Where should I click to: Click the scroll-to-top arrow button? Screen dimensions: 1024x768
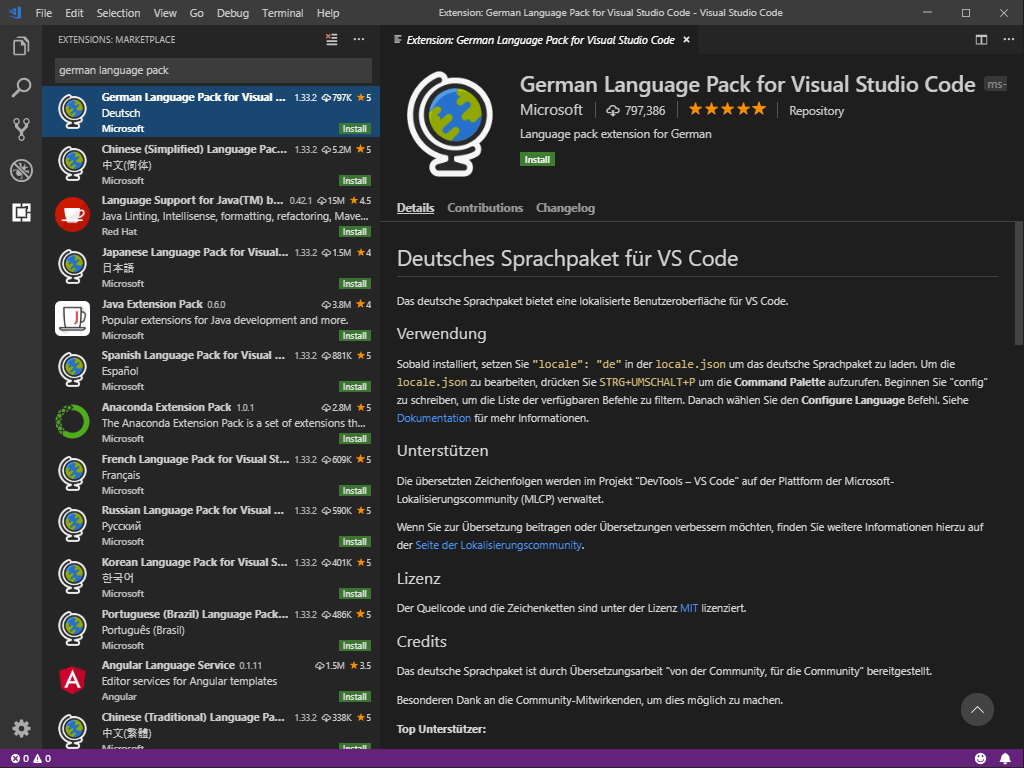(x=977, y=709)
